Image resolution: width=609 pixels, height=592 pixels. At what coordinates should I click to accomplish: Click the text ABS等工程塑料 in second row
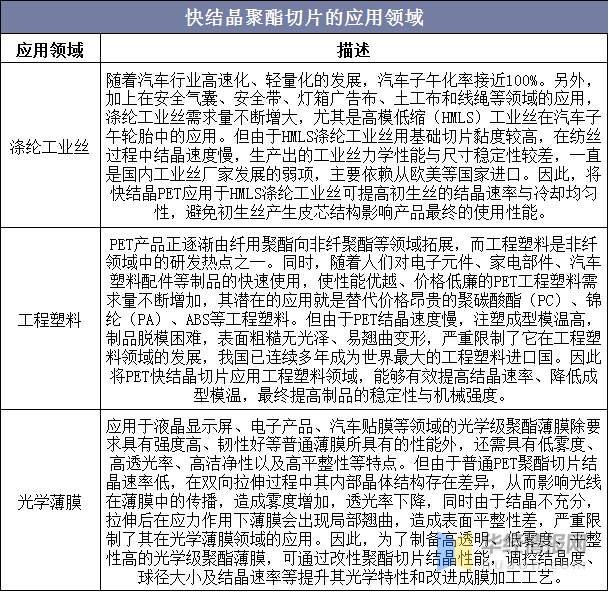[x=241, y=320]
